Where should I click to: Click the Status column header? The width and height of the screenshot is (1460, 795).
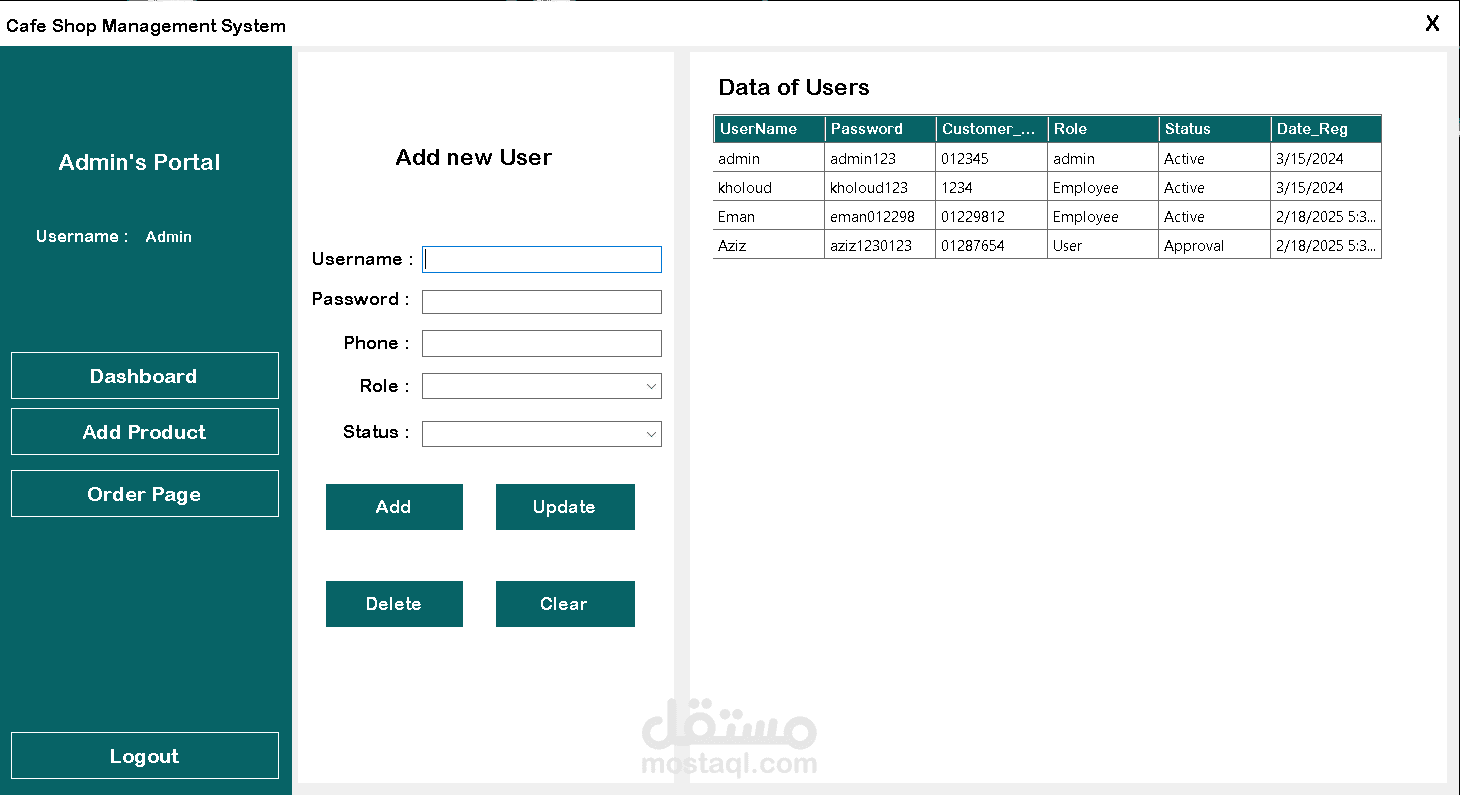tap(1215, 129)
